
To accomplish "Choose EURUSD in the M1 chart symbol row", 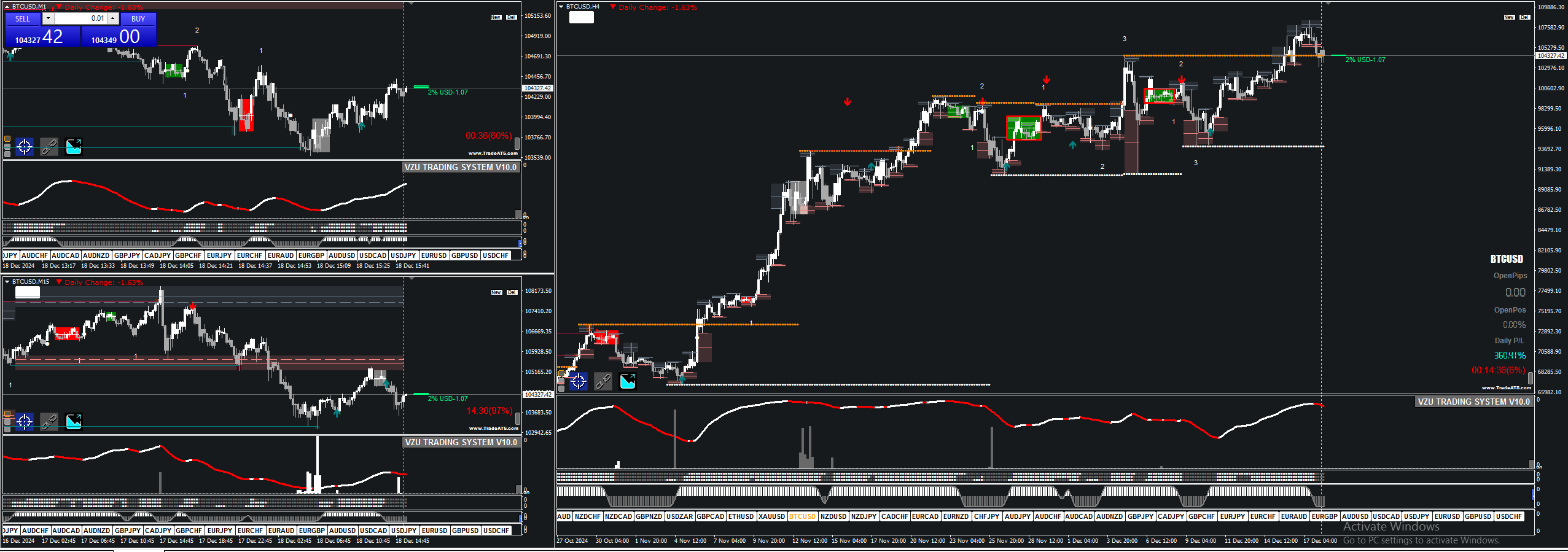I will [x=434, y=255].
